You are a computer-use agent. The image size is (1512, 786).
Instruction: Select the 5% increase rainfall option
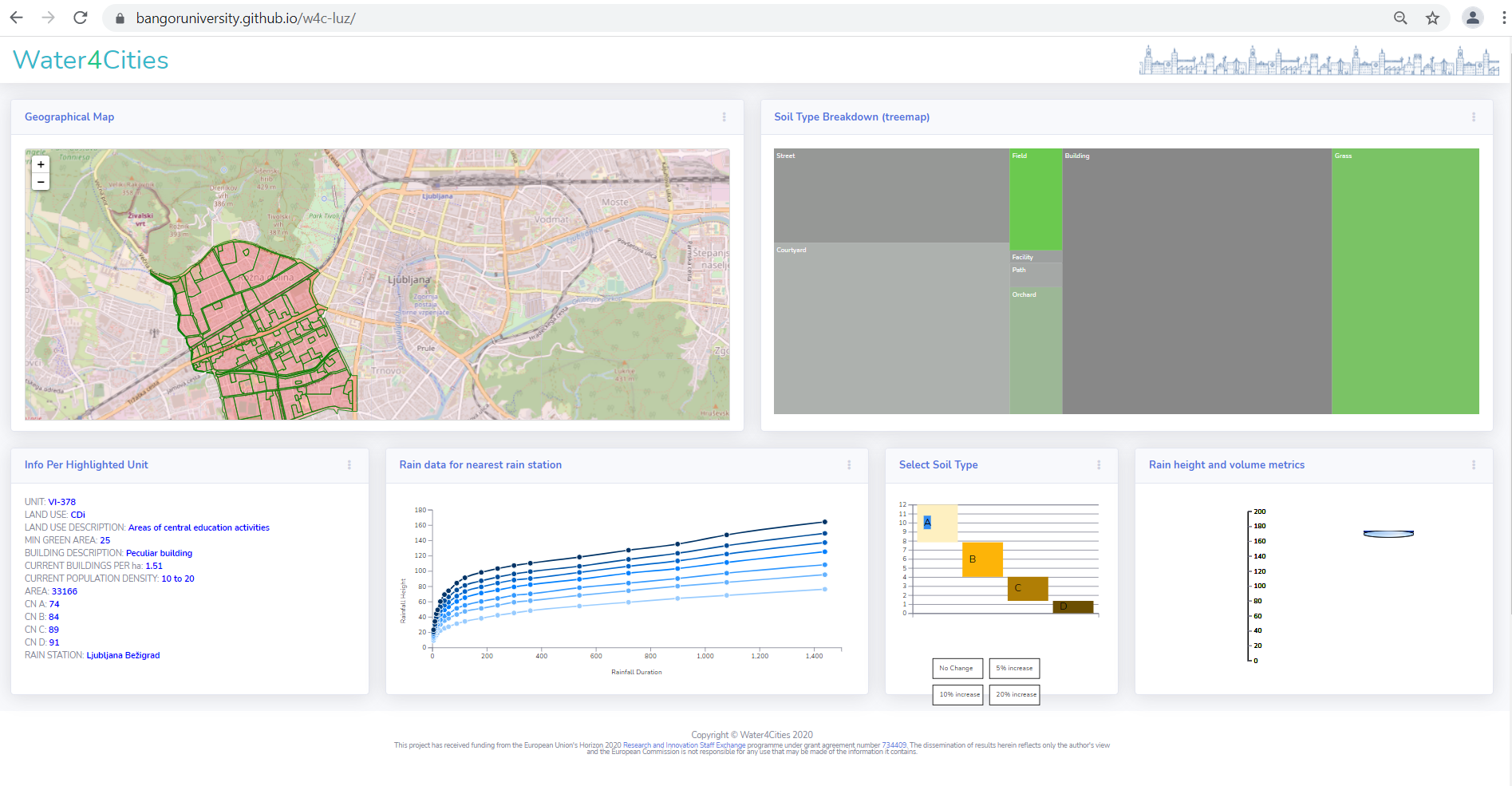click(x=1014, y=669)
